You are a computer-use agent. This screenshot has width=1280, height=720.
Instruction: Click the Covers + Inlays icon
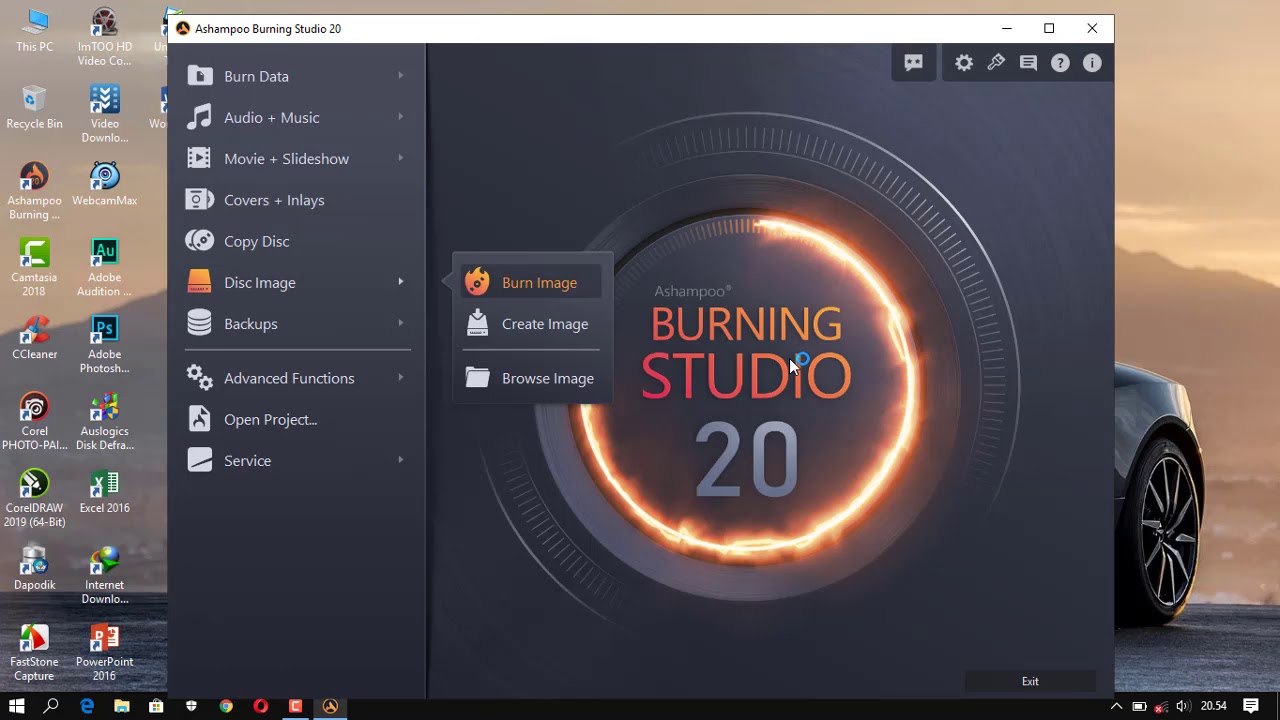coord(200,200)
